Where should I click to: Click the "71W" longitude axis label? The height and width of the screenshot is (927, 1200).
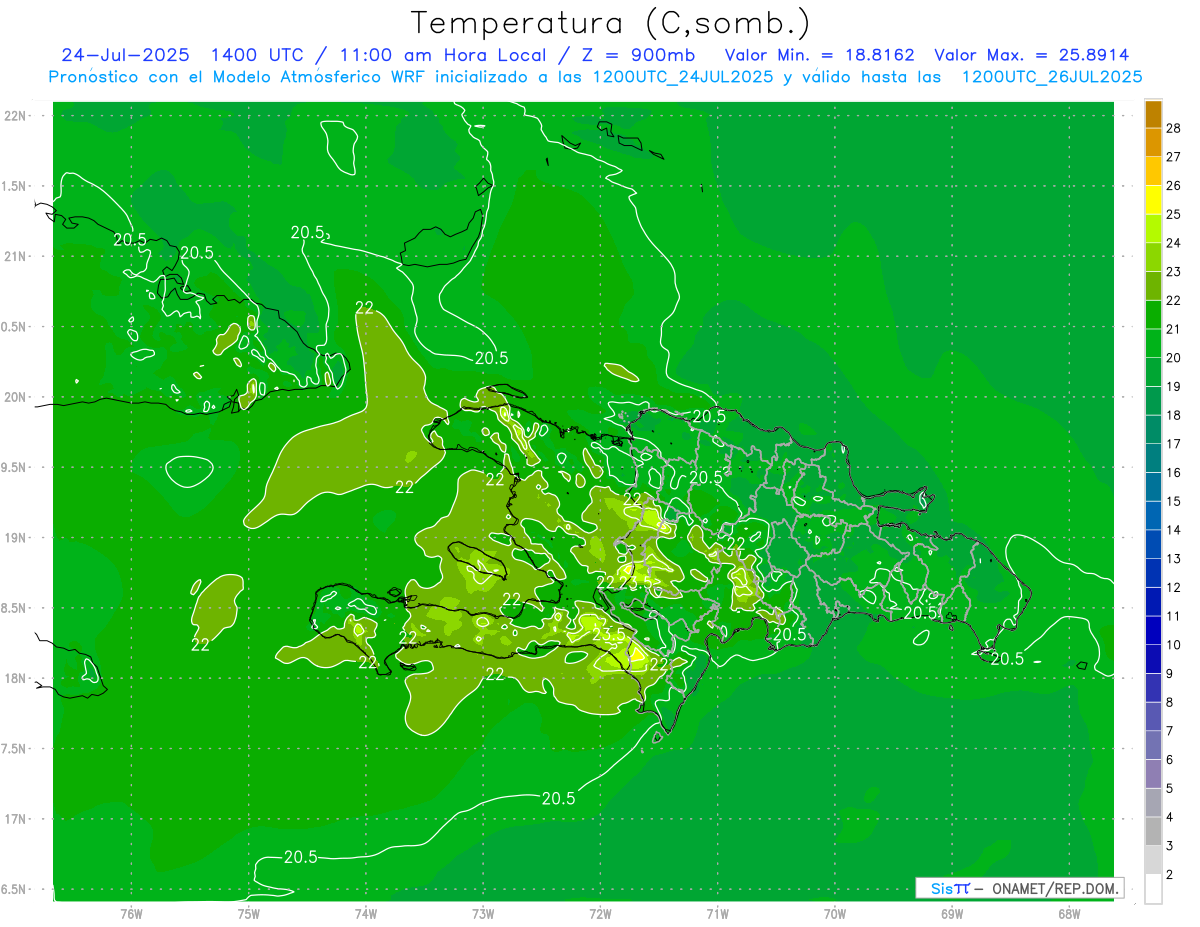click(717, 913)
